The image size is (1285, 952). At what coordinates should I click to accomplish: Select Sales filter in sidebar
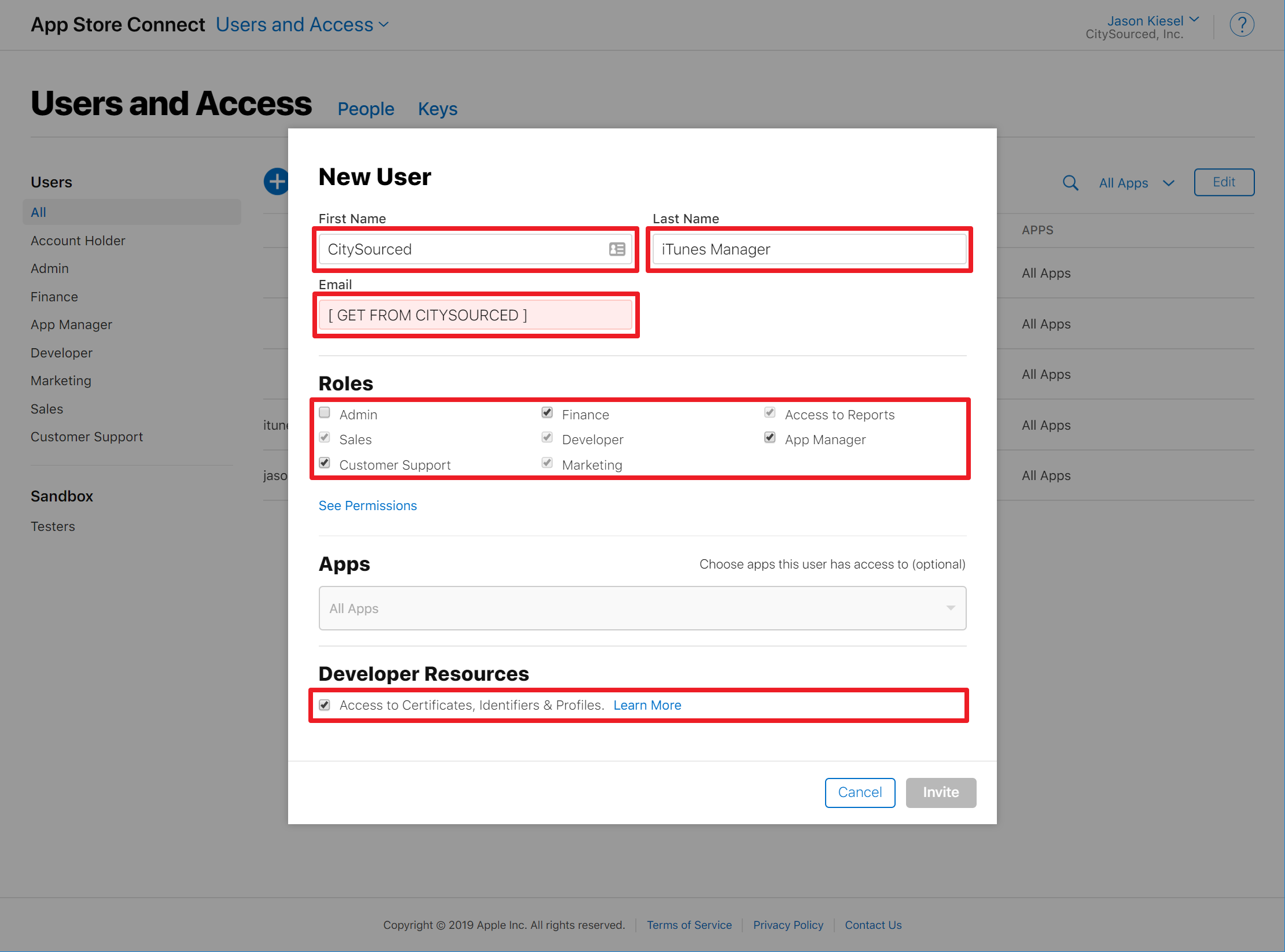point(47,409)
